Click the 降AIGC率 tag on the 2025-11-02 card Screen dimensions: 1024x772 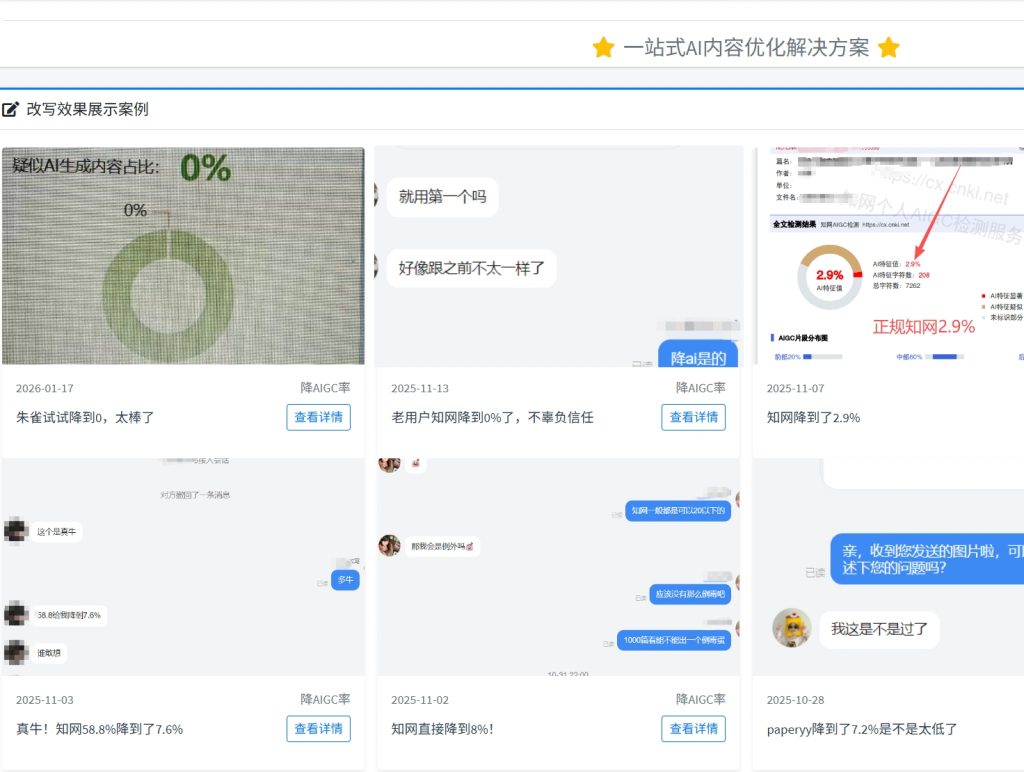(x=700, y=700)
